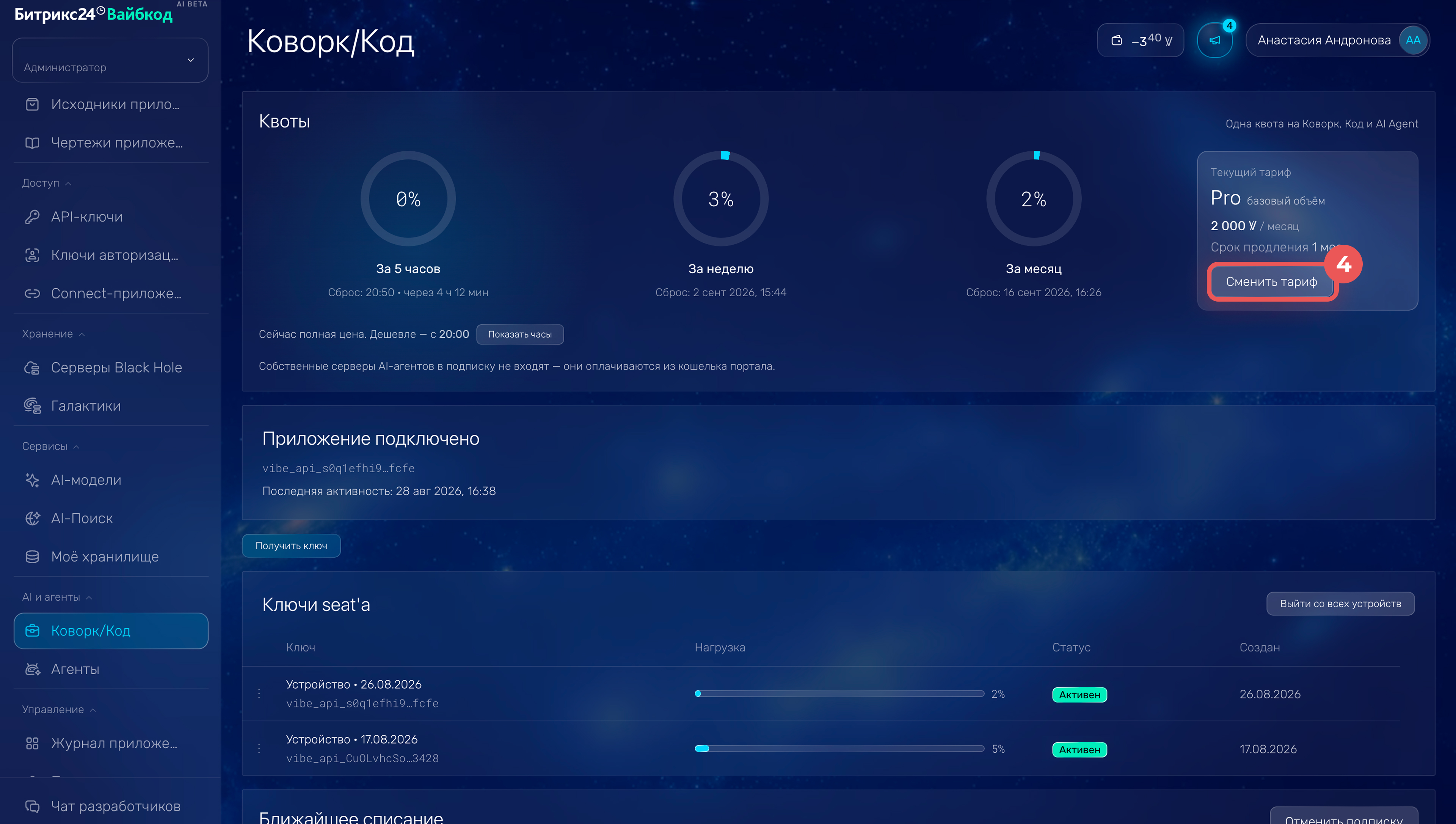This screenshot has width=1456, height=824.
Task: Click the За месяц 2% quota ring
Action: coord(1034,199)
